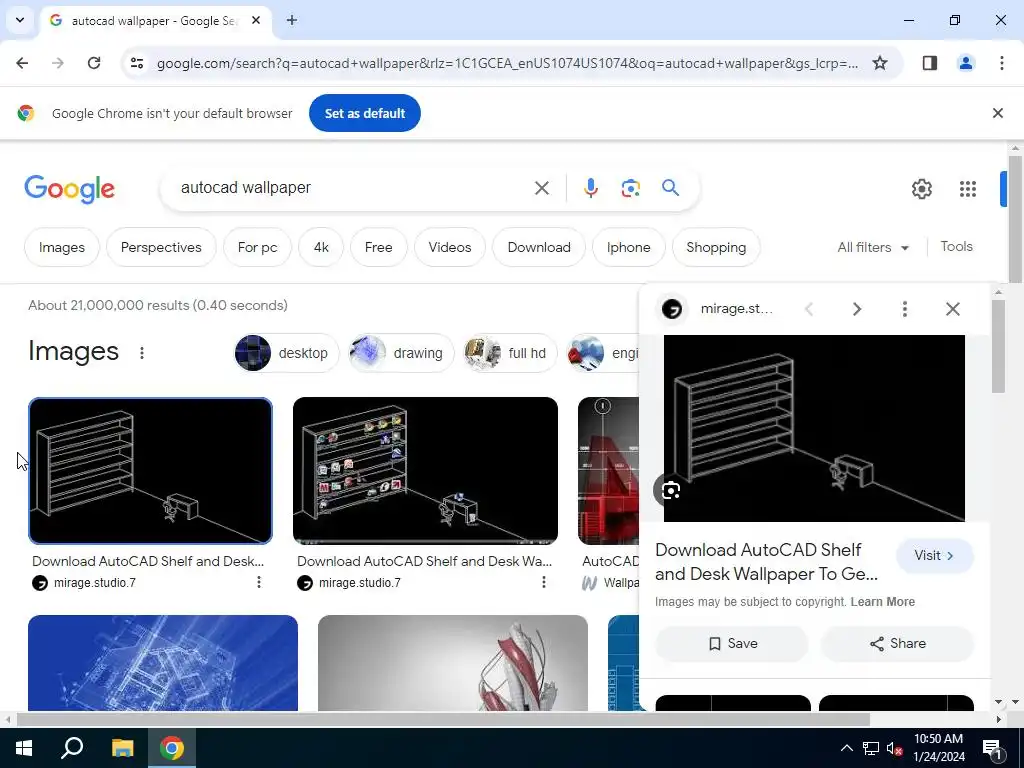Go back to previous page in Chrome

[22, 63]
